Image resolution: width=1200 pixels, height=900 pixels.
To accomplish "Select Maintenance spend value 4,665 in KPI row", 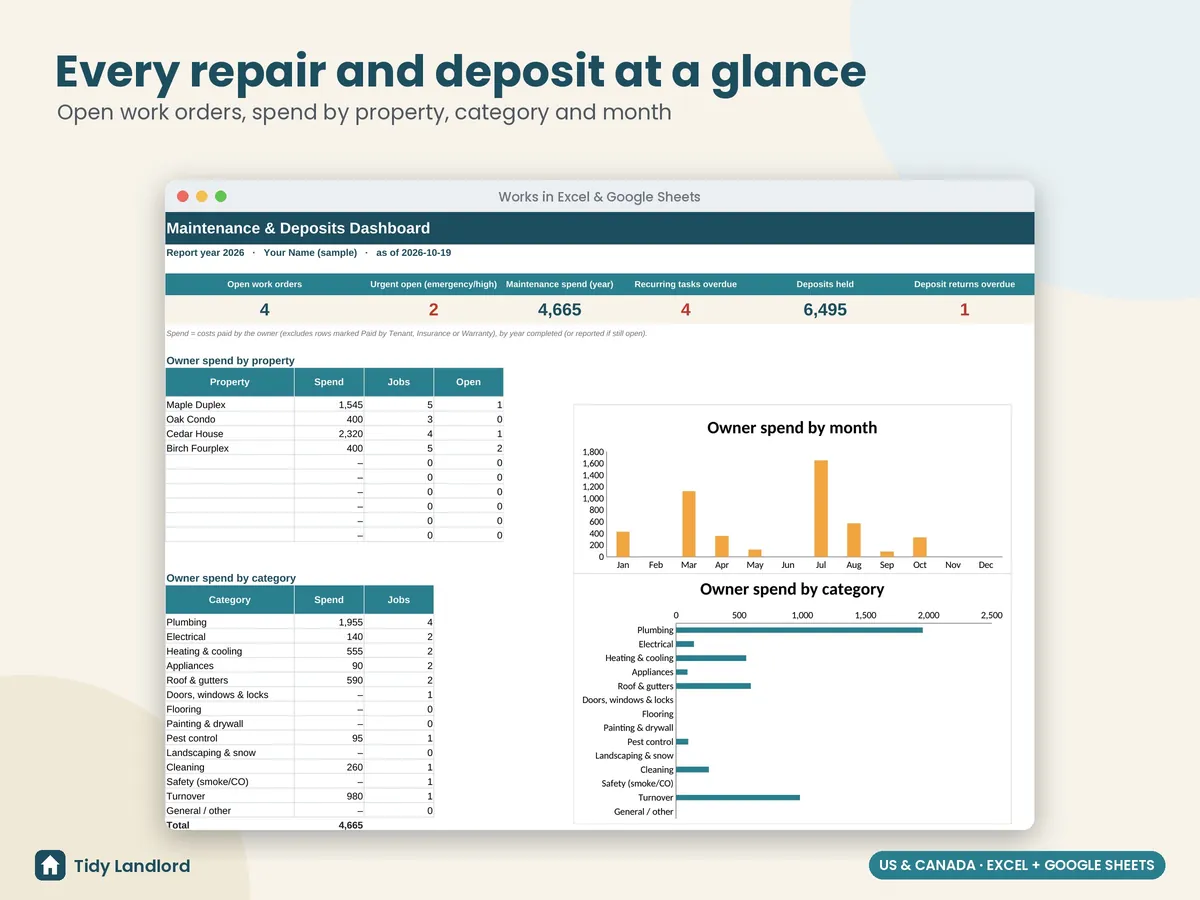I will click(559, 310).
